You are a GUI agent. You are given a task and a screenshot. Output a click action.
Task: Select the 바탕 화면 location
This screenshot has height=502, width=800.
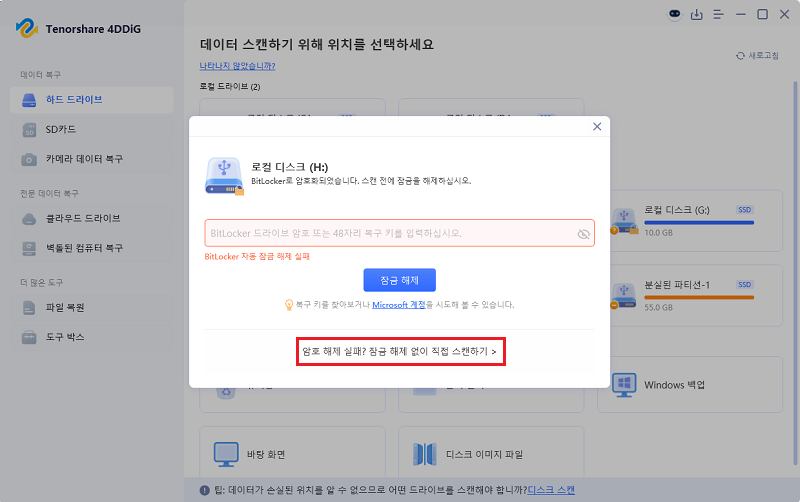point(292,455)
